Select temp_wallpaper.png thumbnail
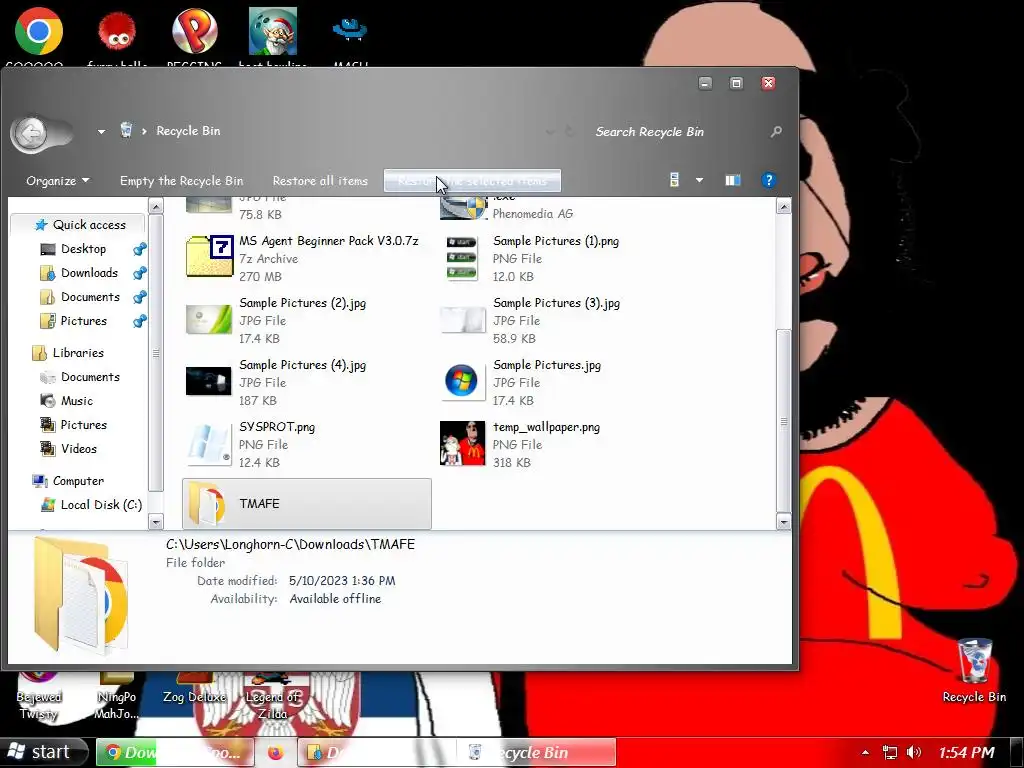Image resolution: width=1024 pixels, height=768 pixels. click(x=462, y=443)
